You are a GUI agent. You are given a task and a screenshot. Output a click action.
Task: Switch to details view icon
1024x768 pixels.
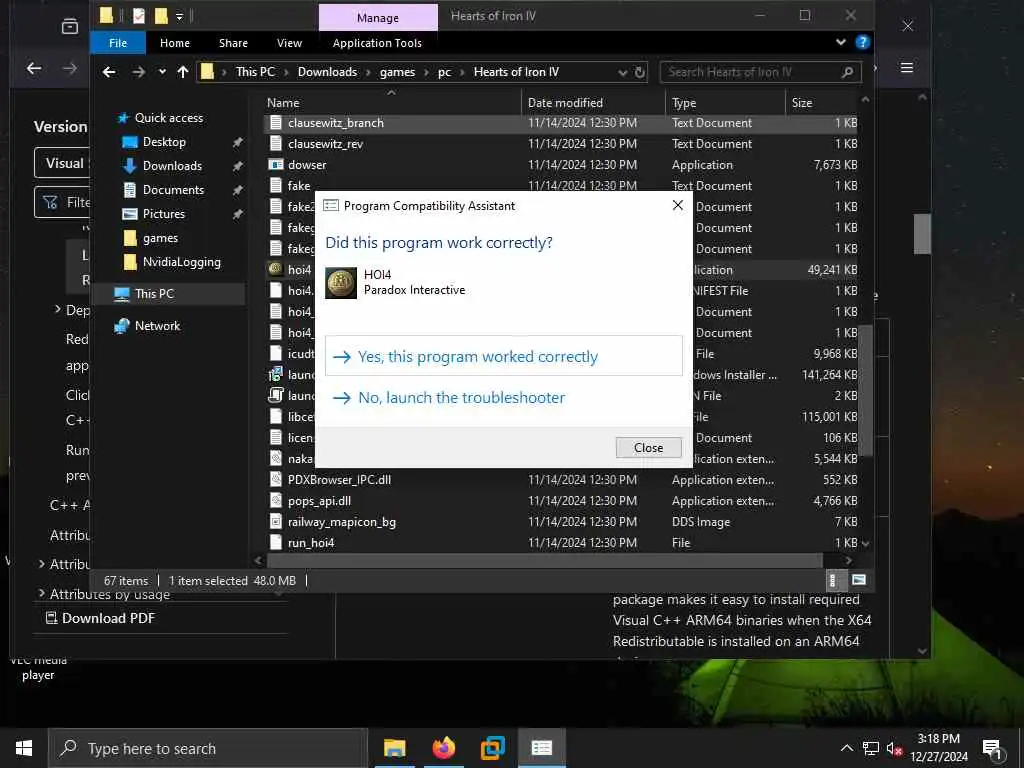(832, 580)
